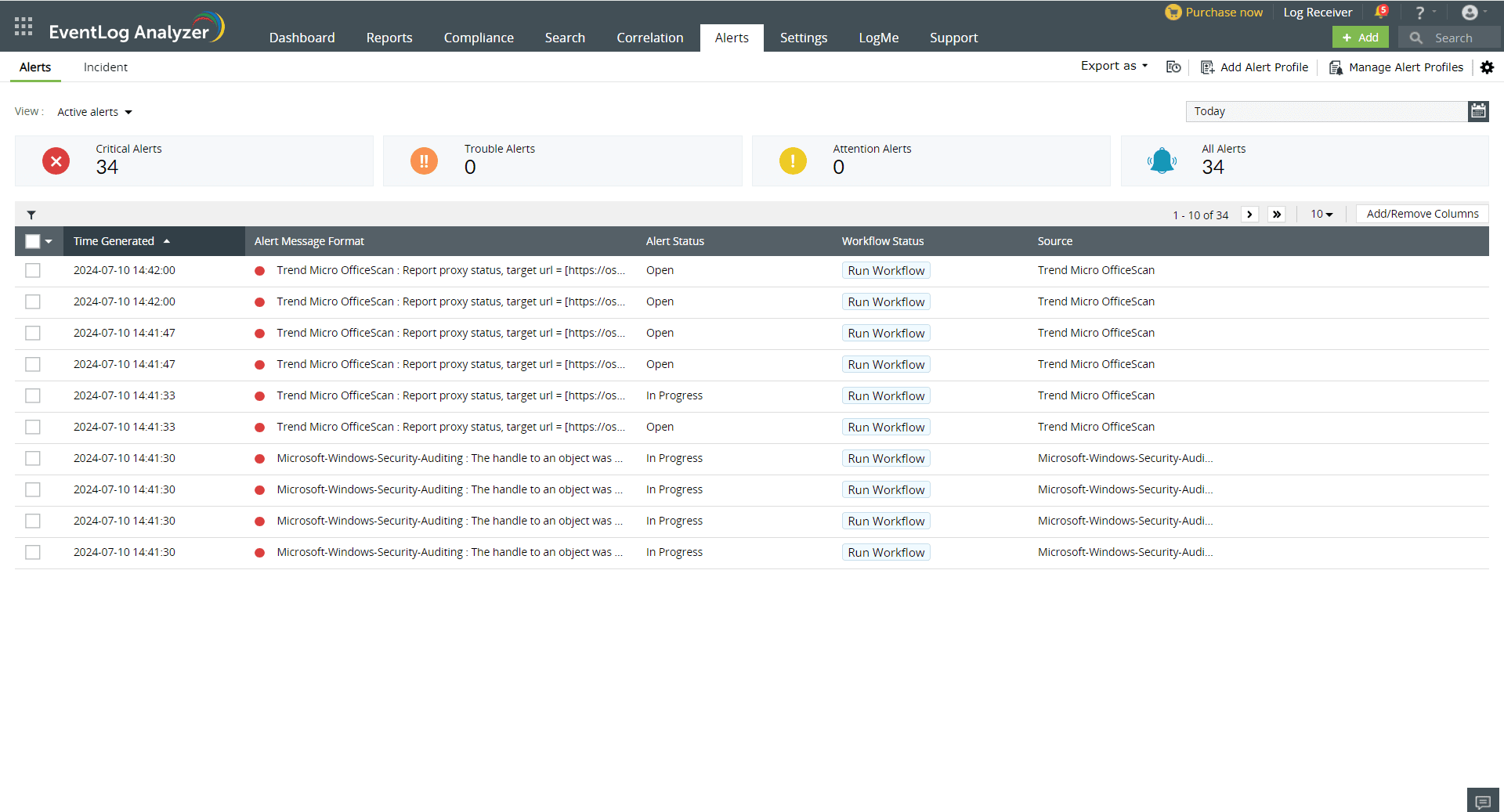Open the user account profile icon

1471,12
